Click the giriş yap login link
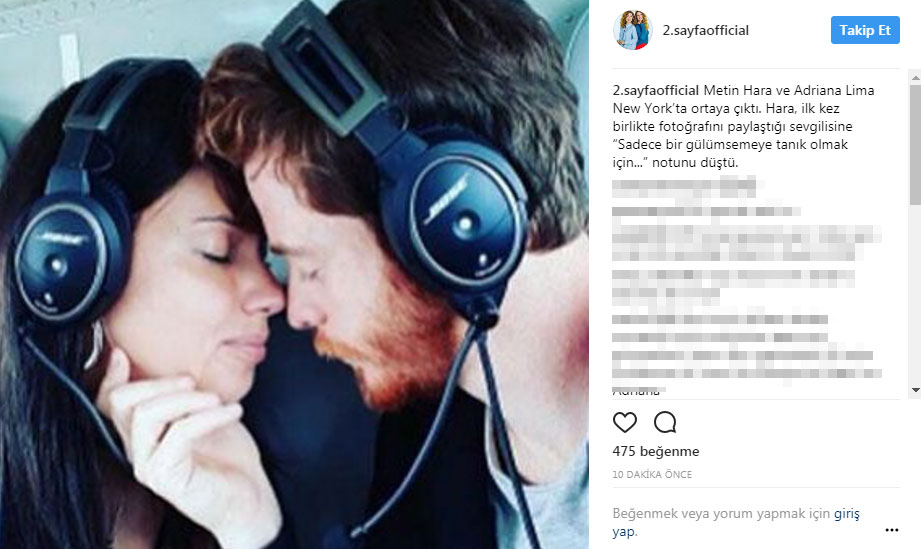Screen dimensions: 921x549 tap(736, 523)
